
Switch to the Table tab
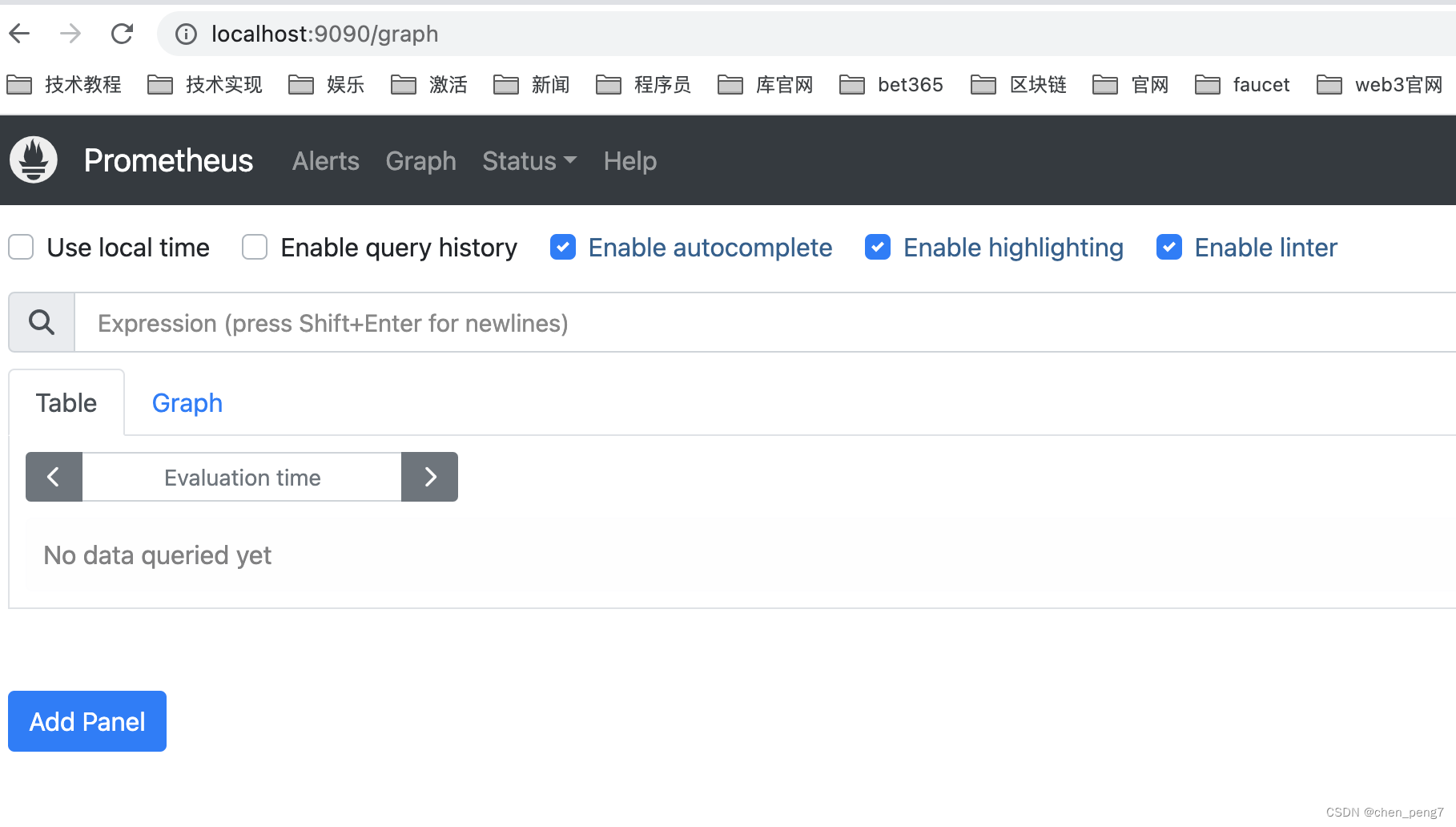click(66, 402)
